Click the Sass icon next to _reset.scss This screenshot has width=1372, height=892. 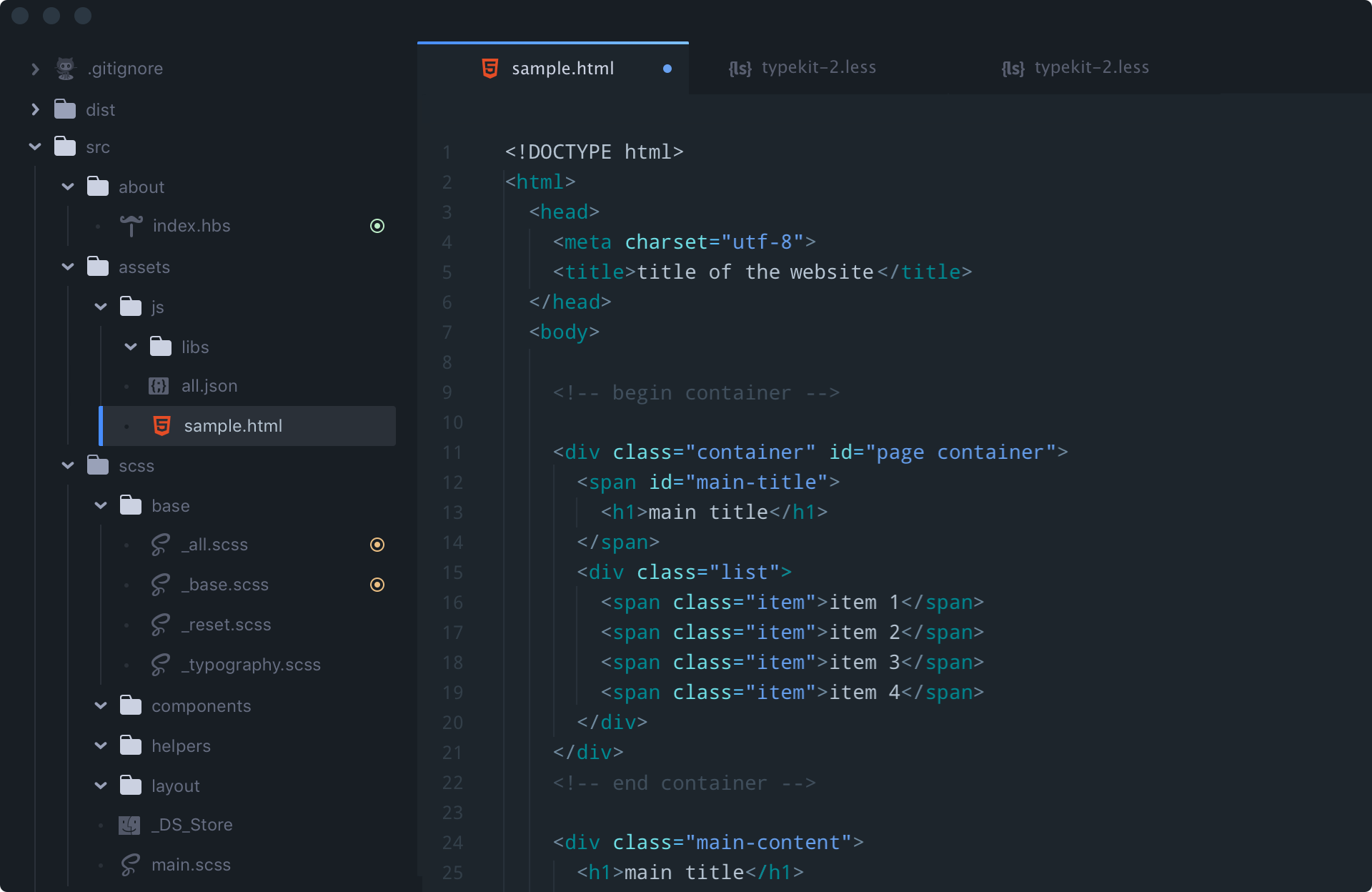point(160,625)
